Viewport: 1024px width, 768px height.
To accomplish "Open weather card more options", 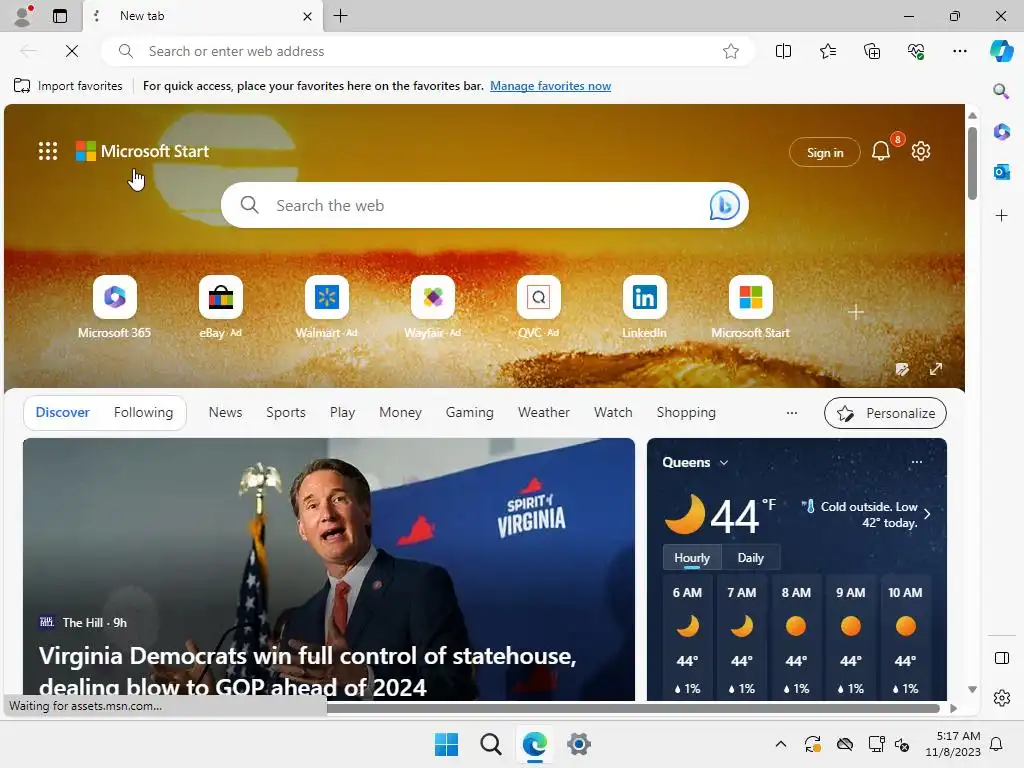I will tap(917, 462).
